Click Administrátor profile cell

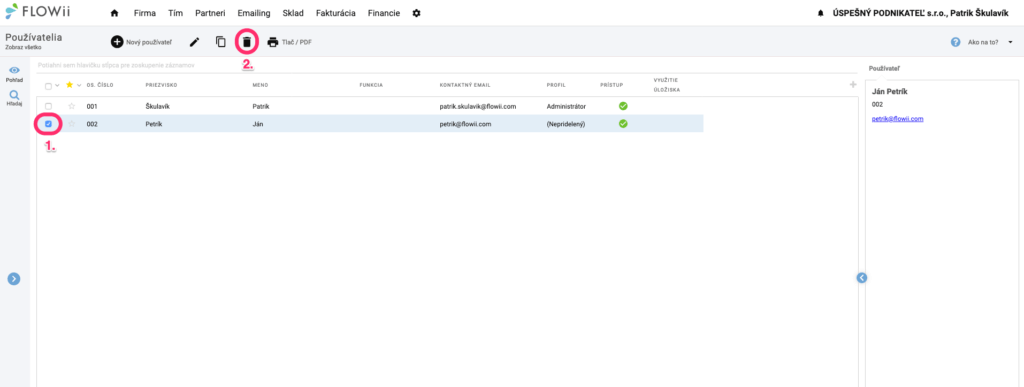pos(566,106)
